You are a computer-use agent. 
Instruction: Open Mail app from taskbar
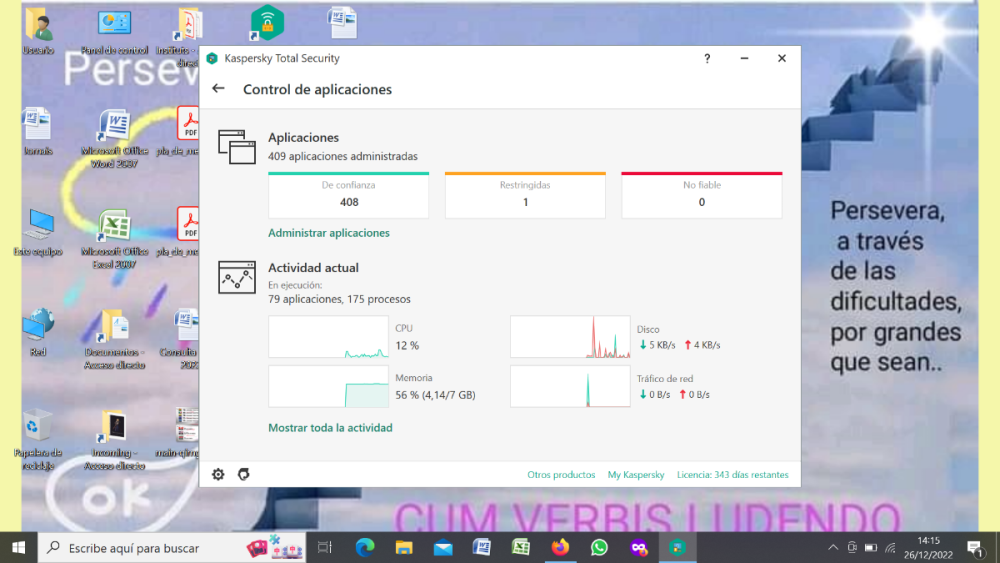443,548
